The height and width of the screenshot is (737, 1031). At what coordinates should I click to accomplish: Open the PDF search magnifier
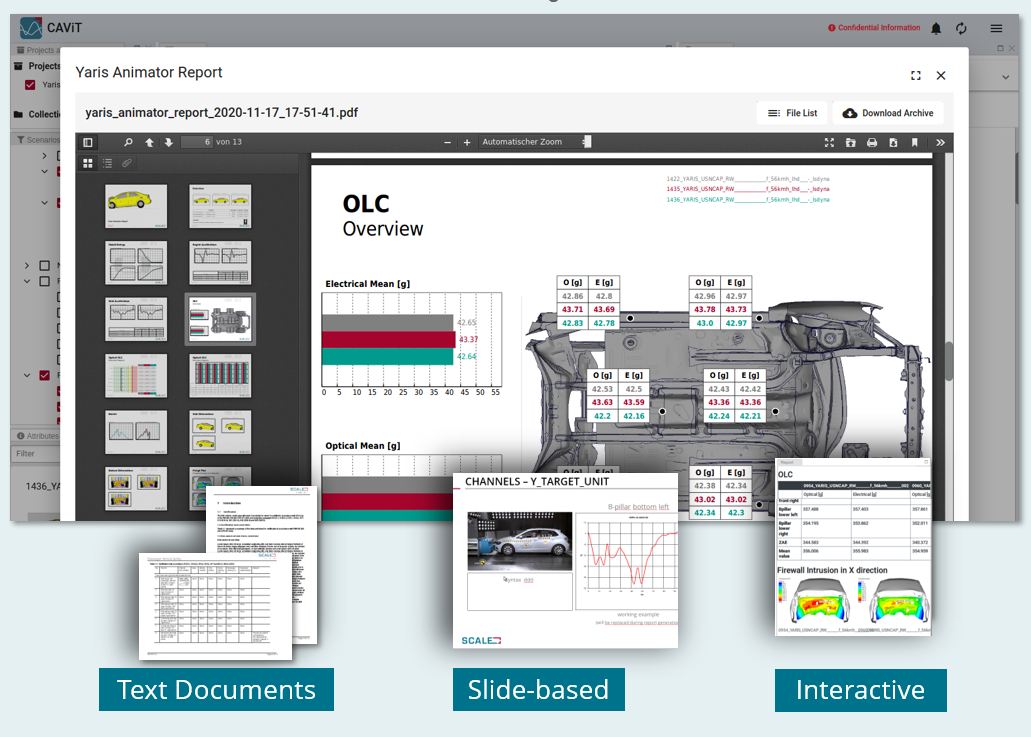pyautogui.click(x=128, y=142)
